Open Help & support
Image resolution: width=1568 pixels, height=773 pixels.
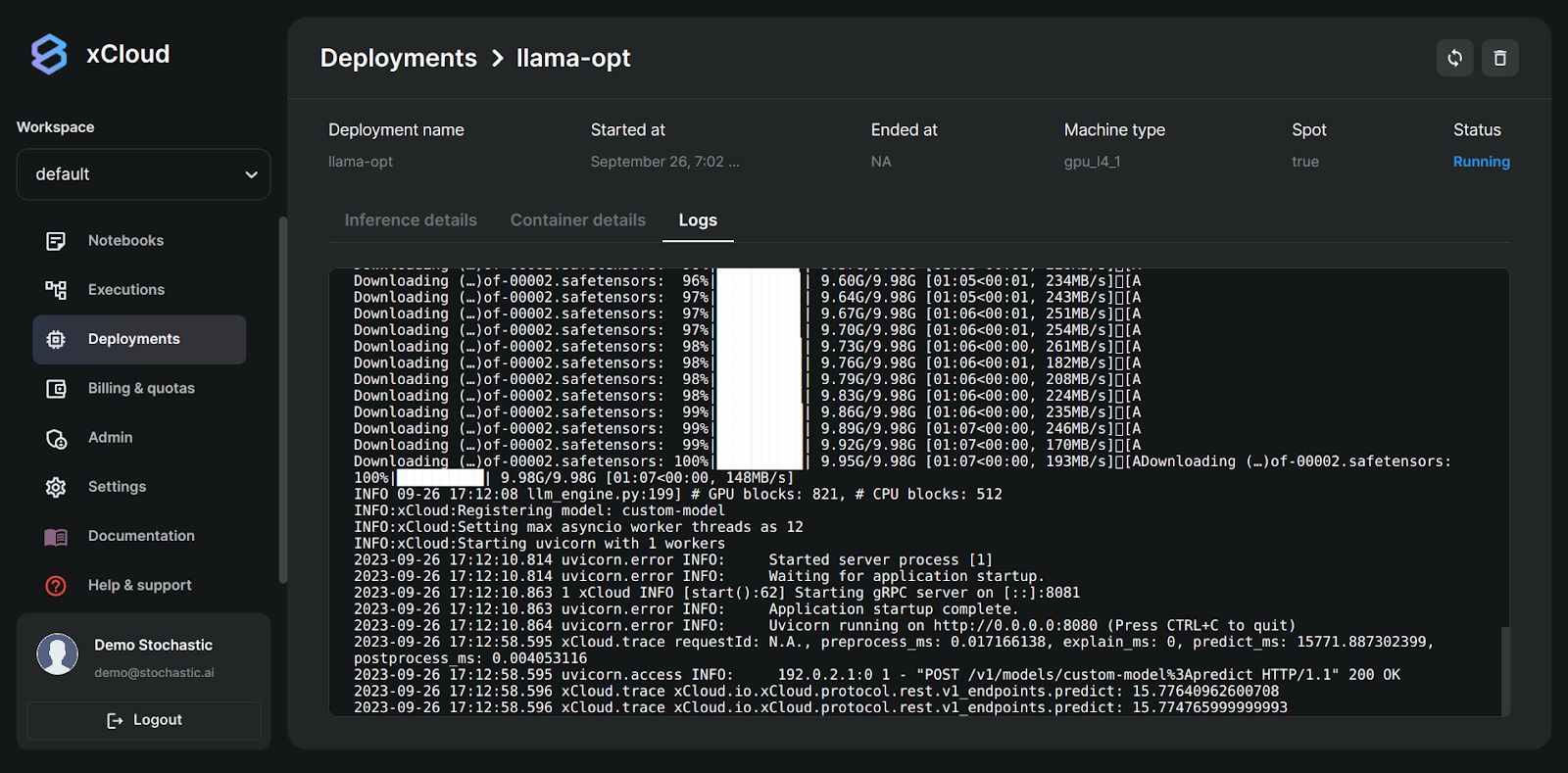pos(139,586)
